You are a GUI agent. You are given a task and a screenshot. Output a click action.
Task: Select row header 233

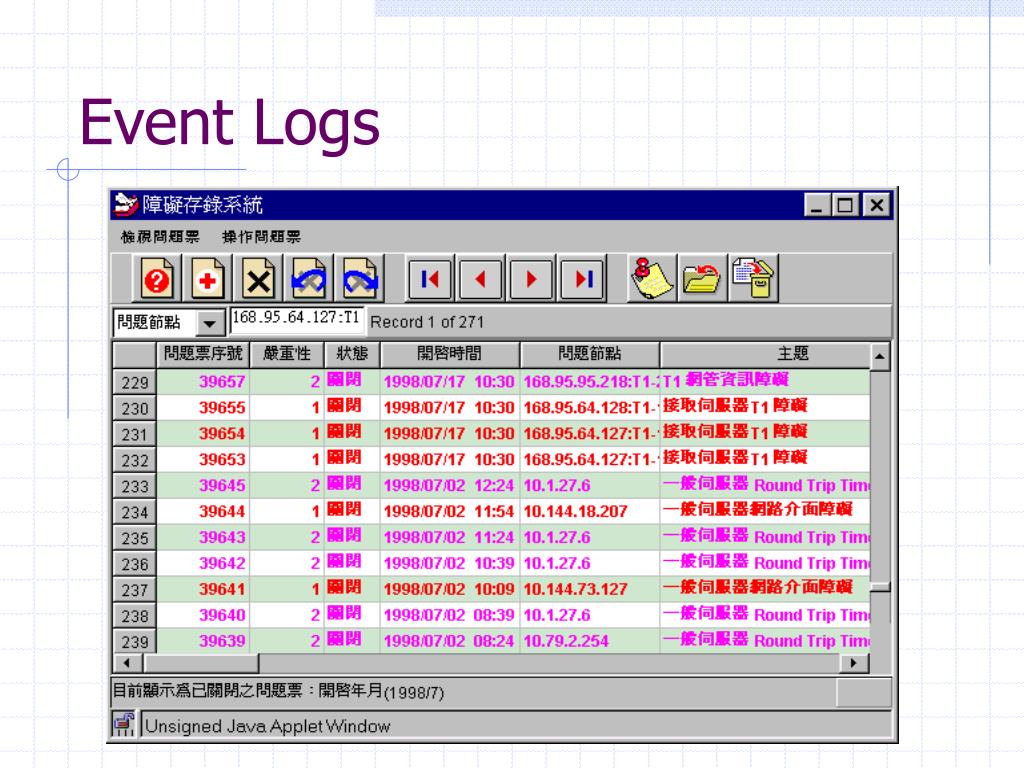[x=135, y=486]
